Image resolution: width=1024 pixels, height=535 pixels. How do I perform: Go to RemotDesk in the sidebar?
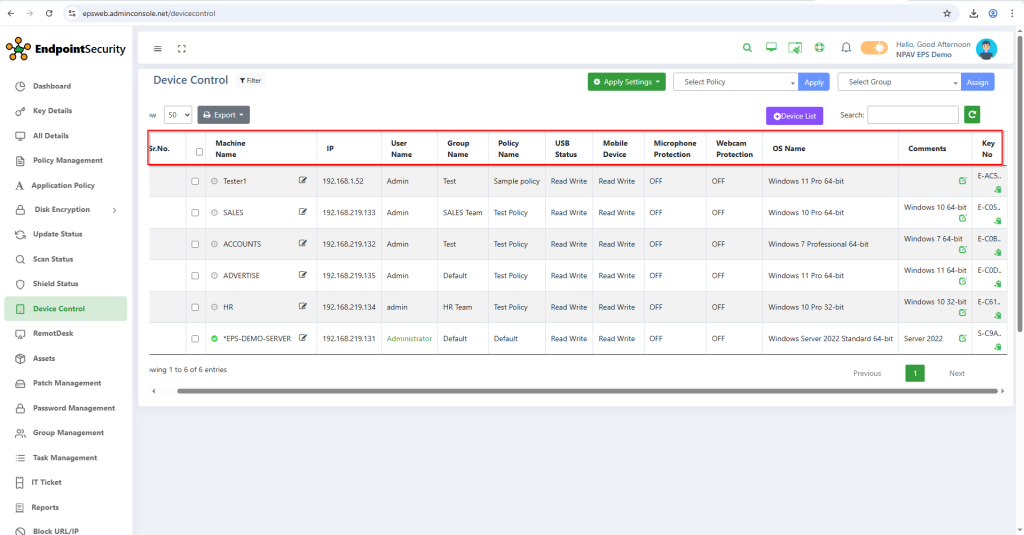coord(53,333)
